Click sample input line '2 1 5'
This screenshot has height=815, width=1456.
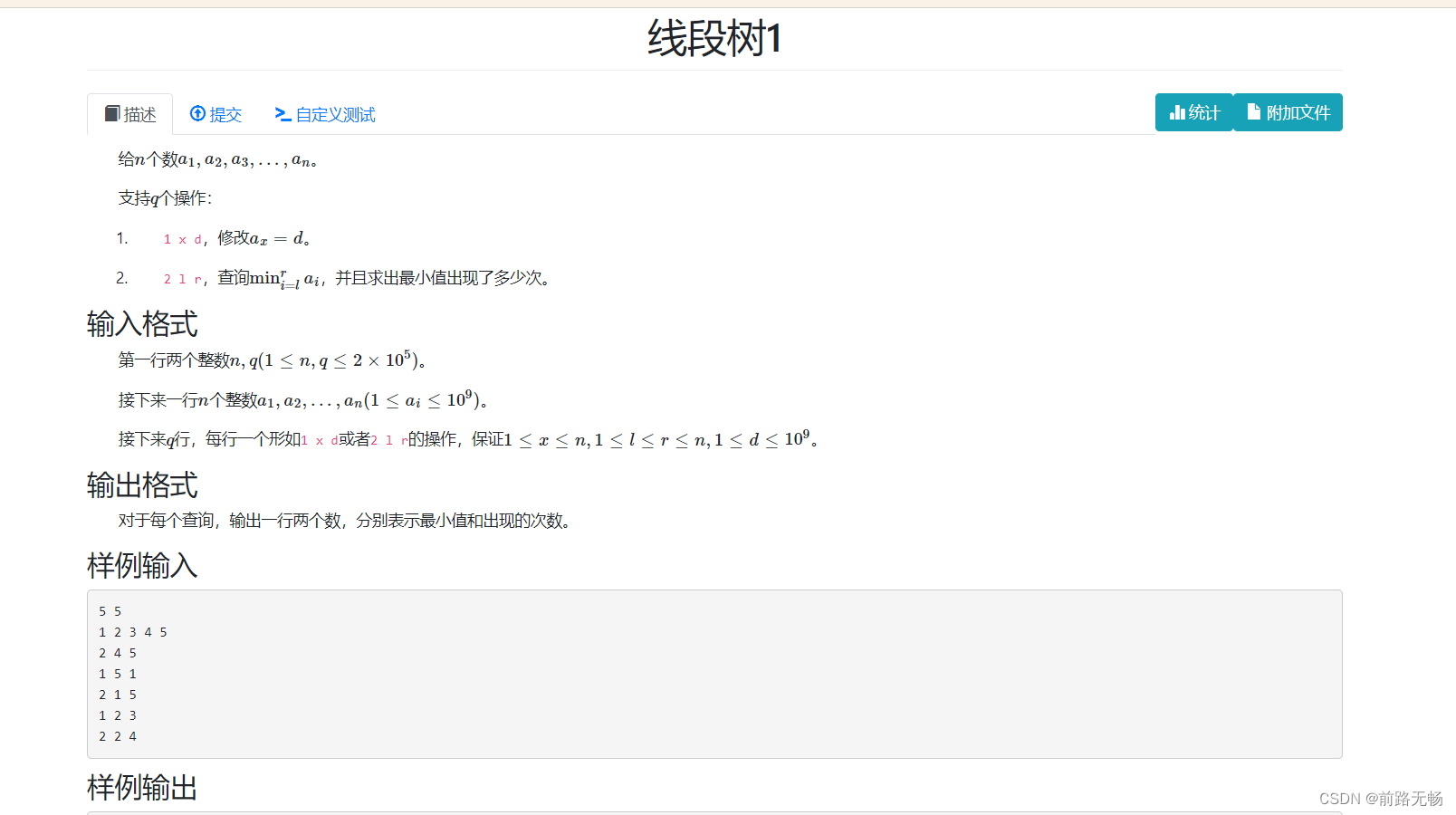(118, 695)
